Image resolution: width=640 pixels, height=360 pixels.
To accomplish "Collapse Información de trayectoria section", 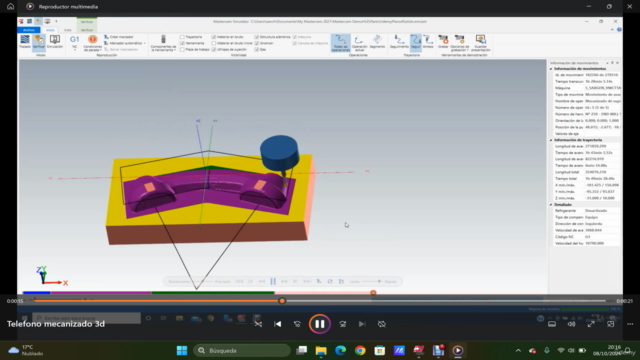I will pos(551,140).
